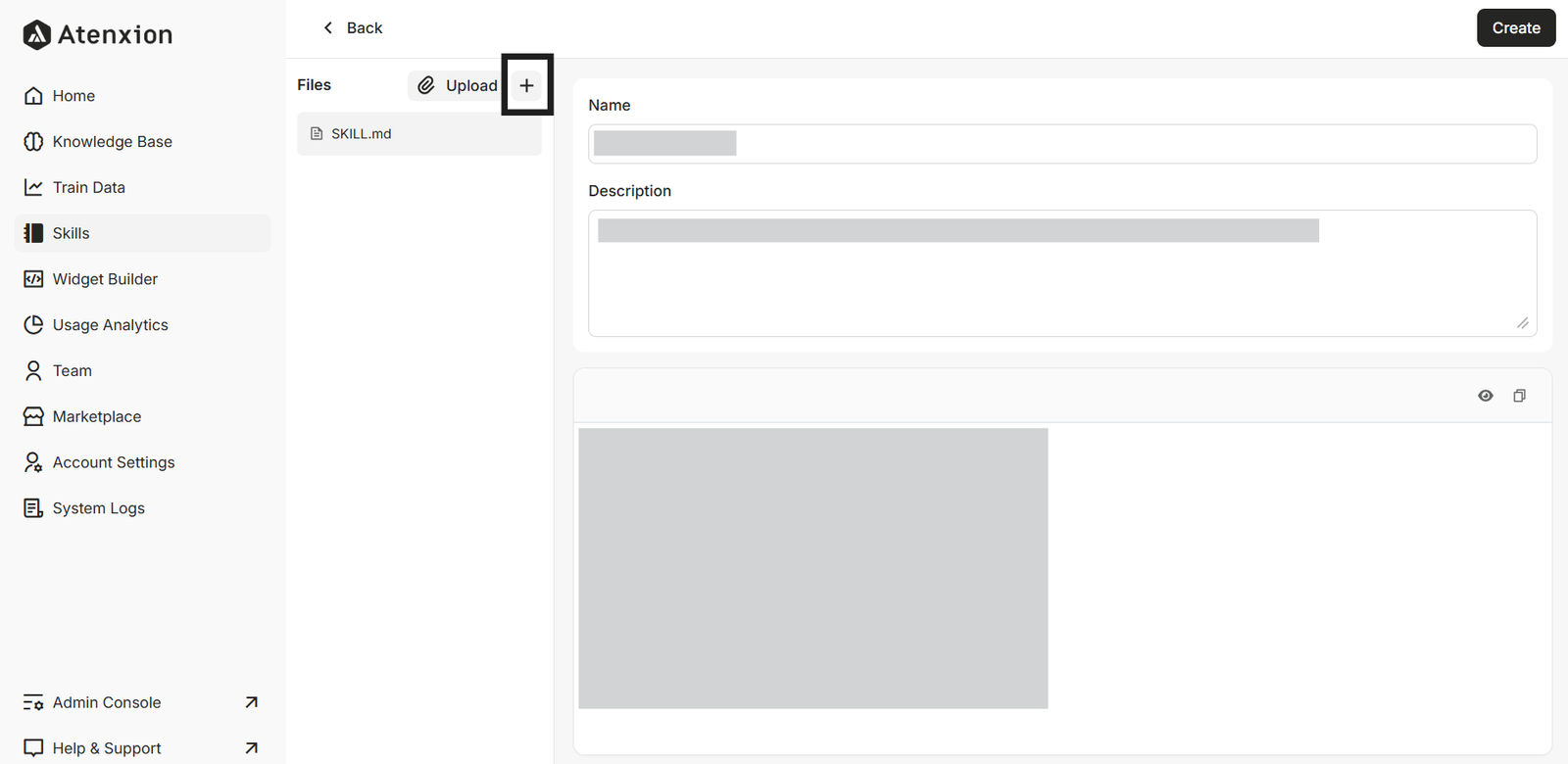Go to Home in sidebar
The height and width of the screenshot is (764, 1568).
click(143, 96)
